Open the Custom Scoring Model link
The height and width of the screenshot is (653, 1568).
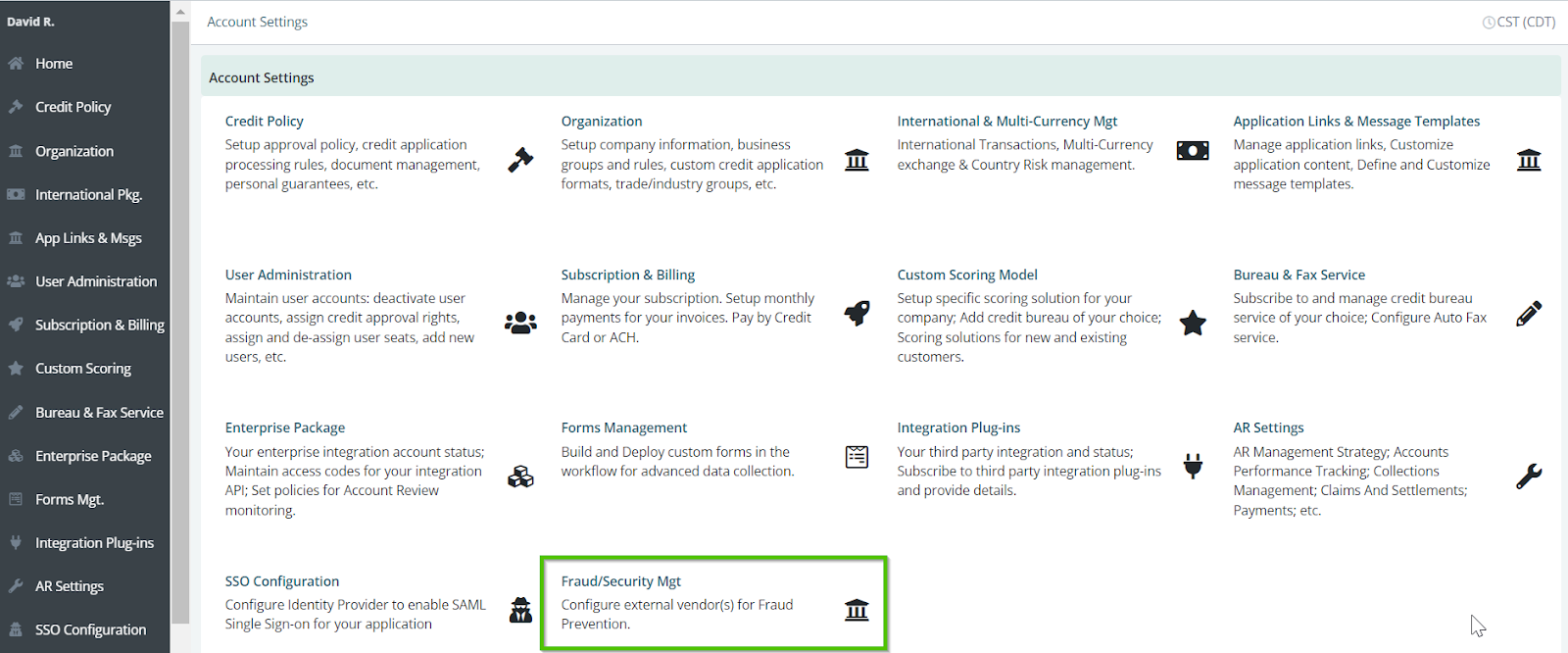pos(967,275)
